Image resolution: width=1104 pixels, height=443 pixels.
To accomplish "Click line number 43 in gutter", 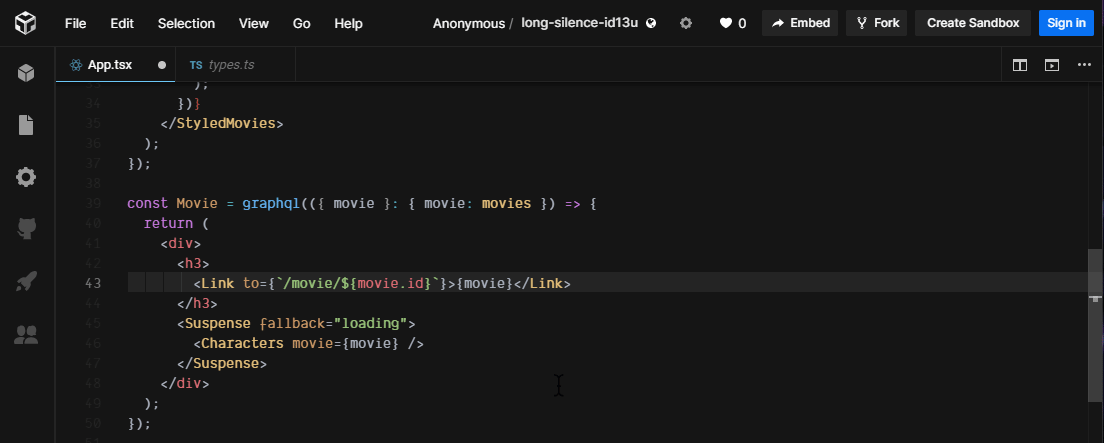I will click(x=93, y=283).
